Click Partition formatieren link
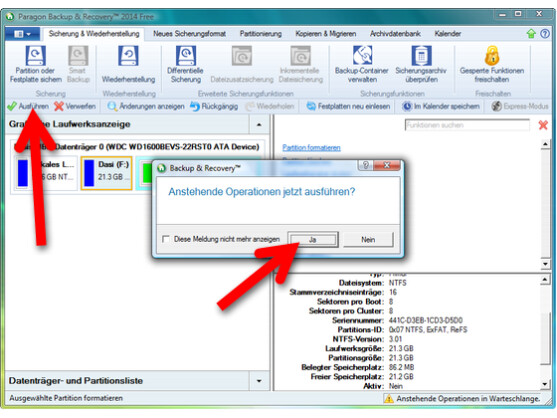 [x=311, y=147]
